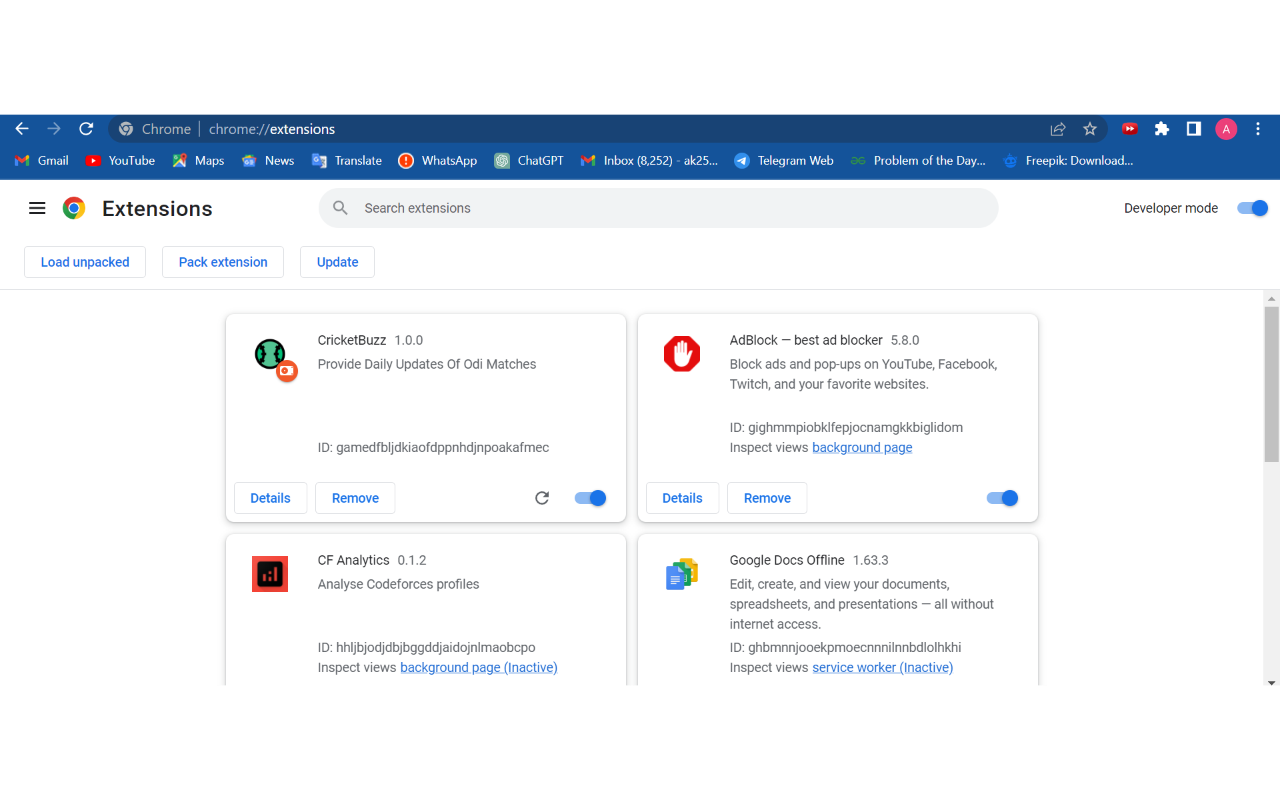
Task: Click in the Search extensions field
Action: (x=658, y=208)
